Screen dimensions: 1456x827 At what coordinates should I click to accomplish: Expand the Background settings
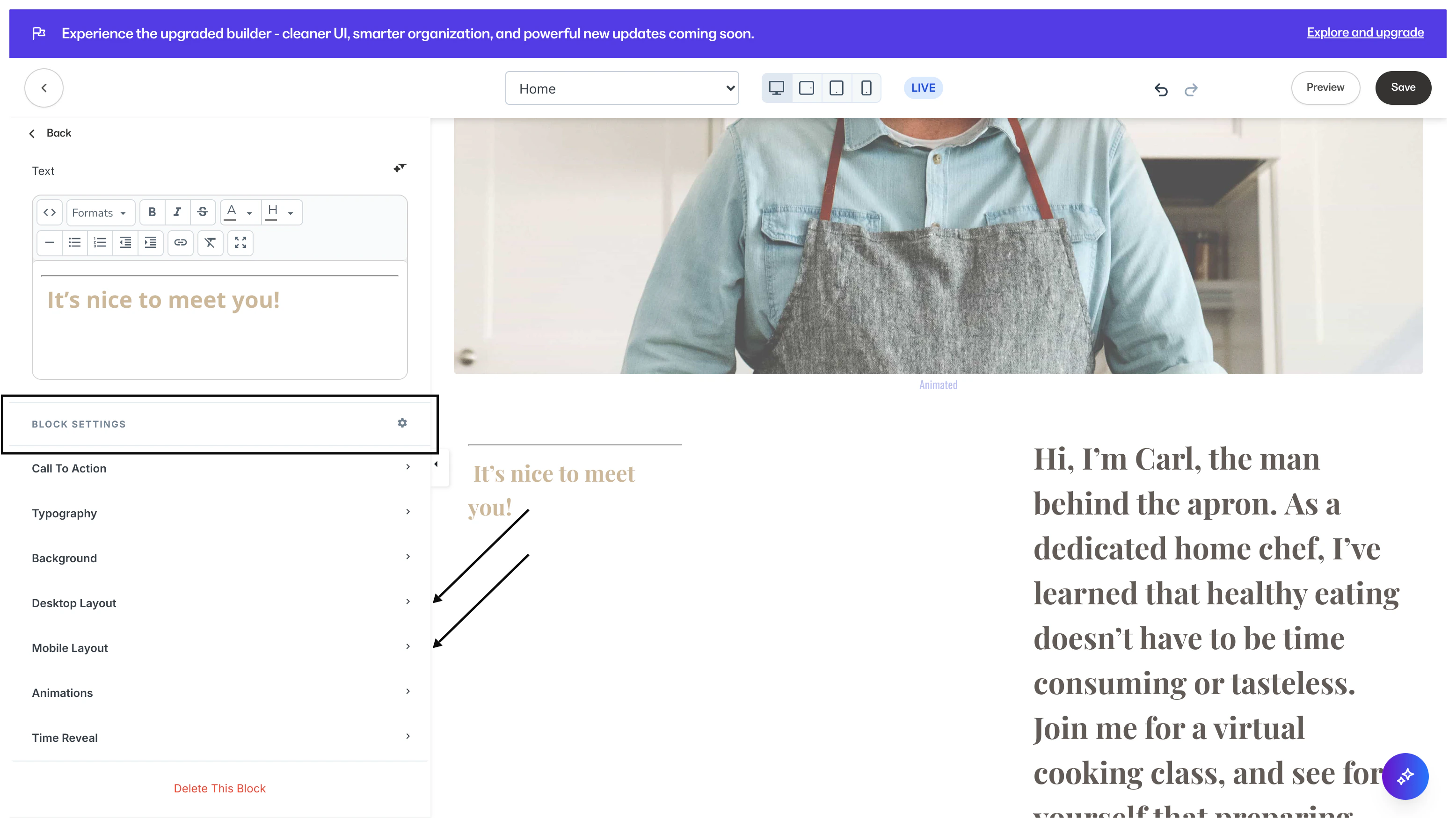tap(220, 559)
